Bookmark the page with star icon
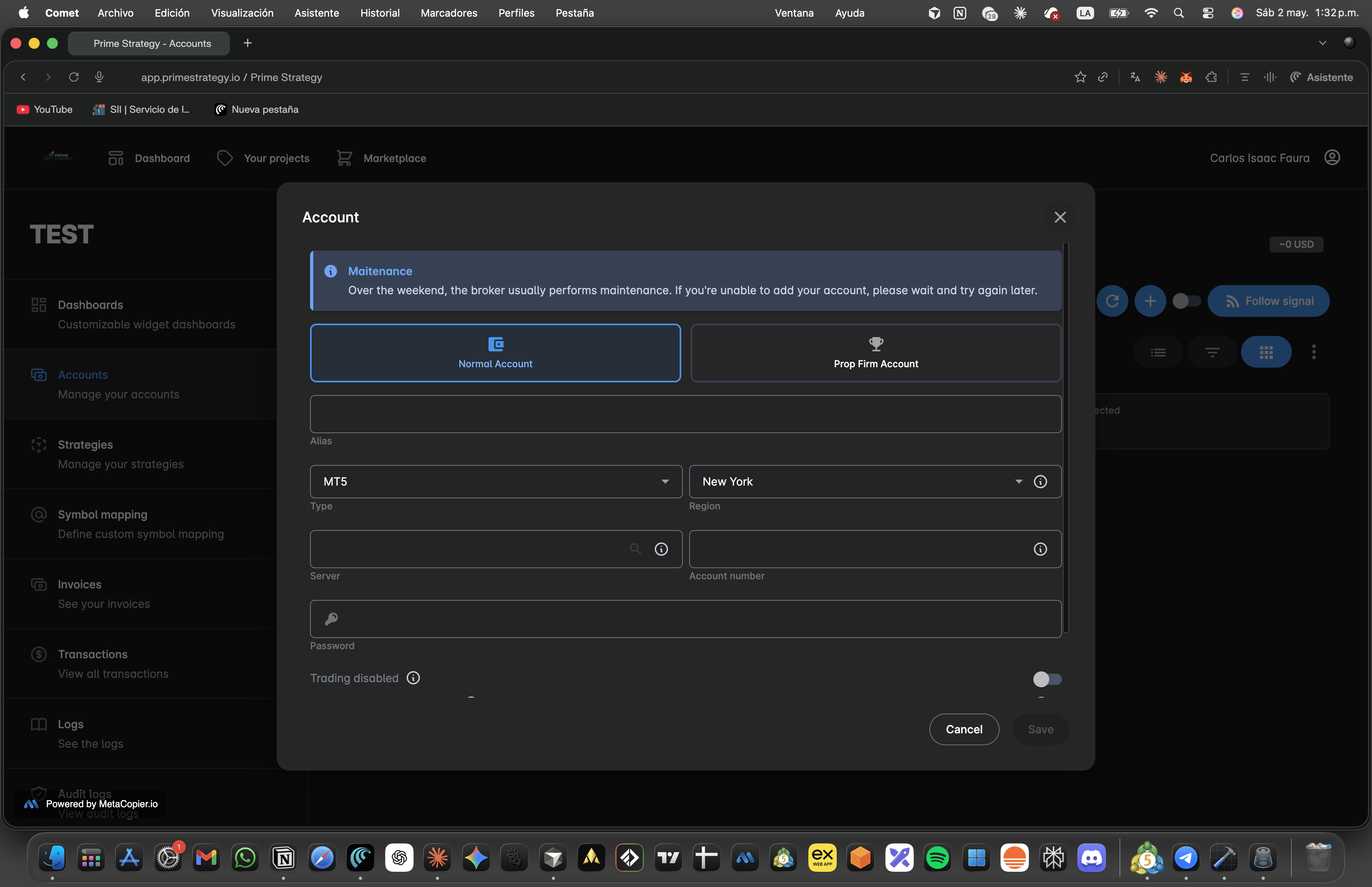 pyautogui.click(x=1080, y=77)
